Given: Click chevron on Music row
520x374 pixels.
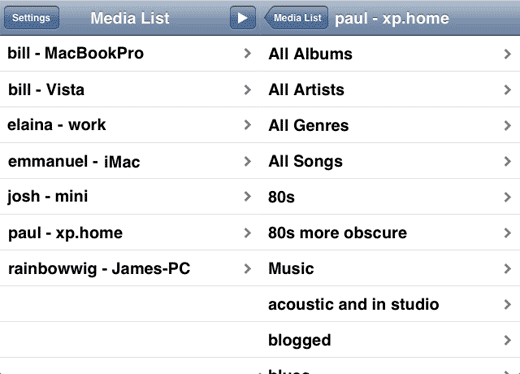Looking at the screenshot, I should point(507,269).
